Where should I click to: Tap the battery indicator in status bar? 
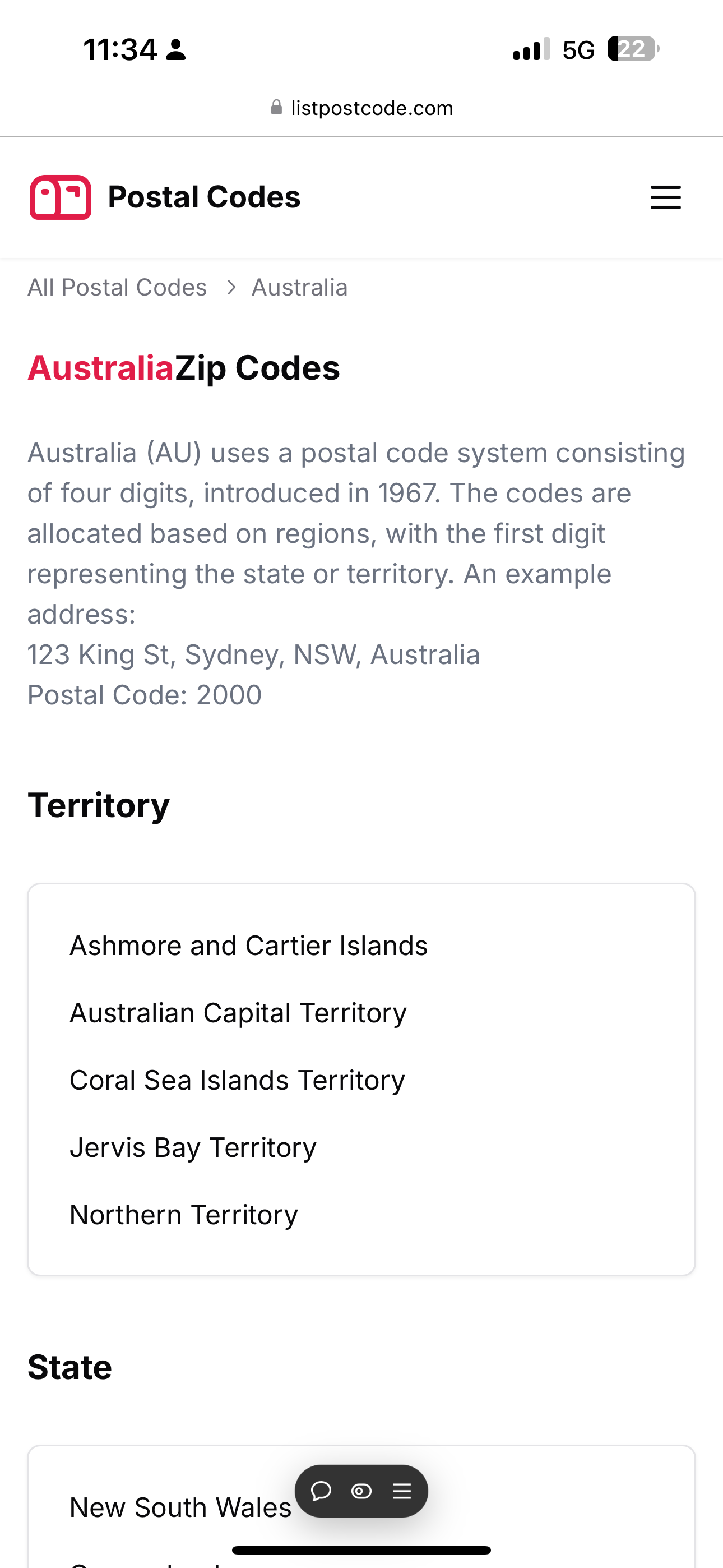click(x=633, y=49)
